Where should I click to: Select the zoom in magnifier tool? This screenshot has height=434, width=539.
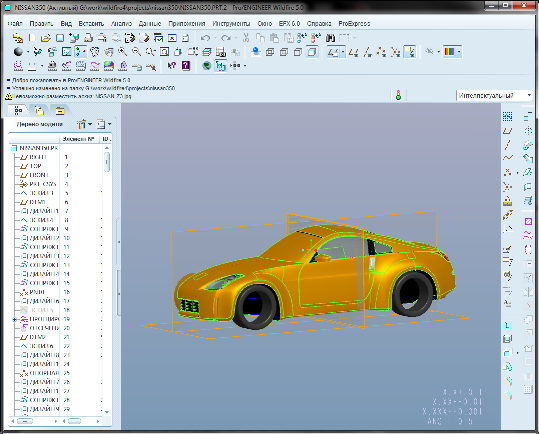pos(122,52)
